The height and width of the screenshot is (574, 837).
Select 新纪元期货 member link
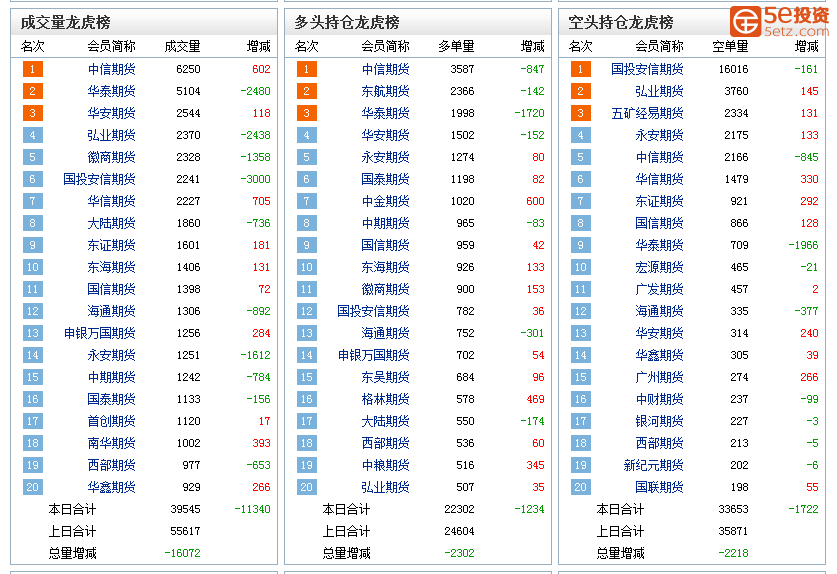[x=653, y=465]
